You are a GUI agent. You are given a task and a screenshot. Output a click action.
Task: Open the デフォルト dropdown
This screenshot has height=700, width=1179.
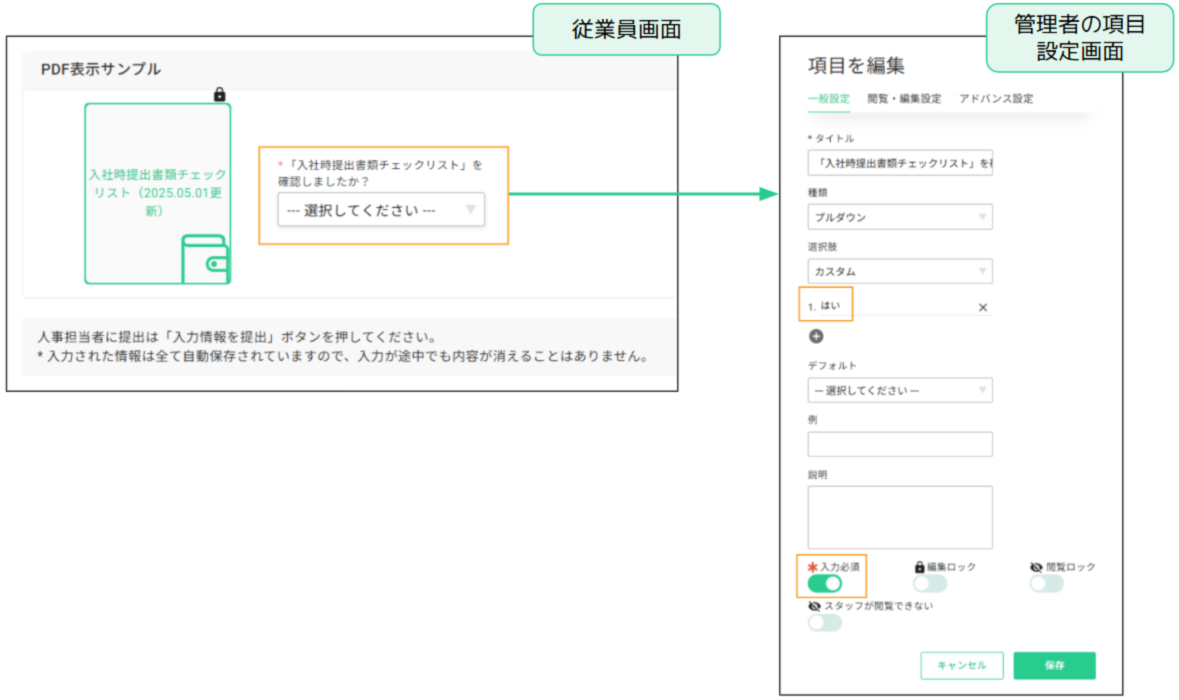[900, 390]
